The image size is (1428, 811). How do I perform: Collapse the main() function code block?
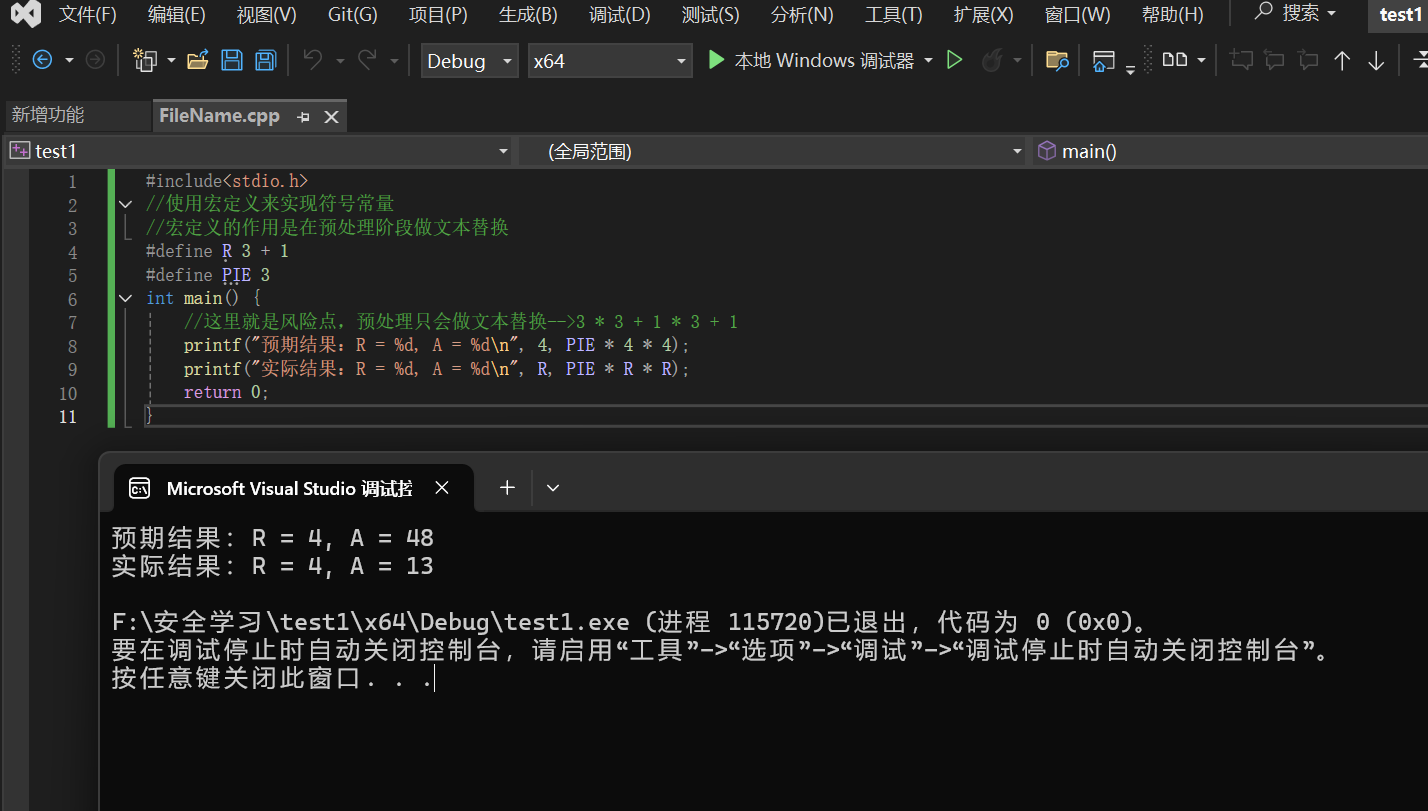(x=125, y=298)
